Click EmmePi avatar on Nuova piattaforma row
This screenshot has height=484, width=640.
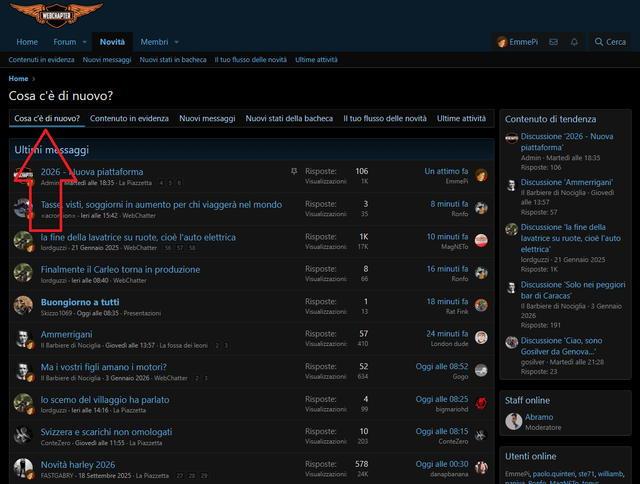pyautogui.click(x=481, y=175)
